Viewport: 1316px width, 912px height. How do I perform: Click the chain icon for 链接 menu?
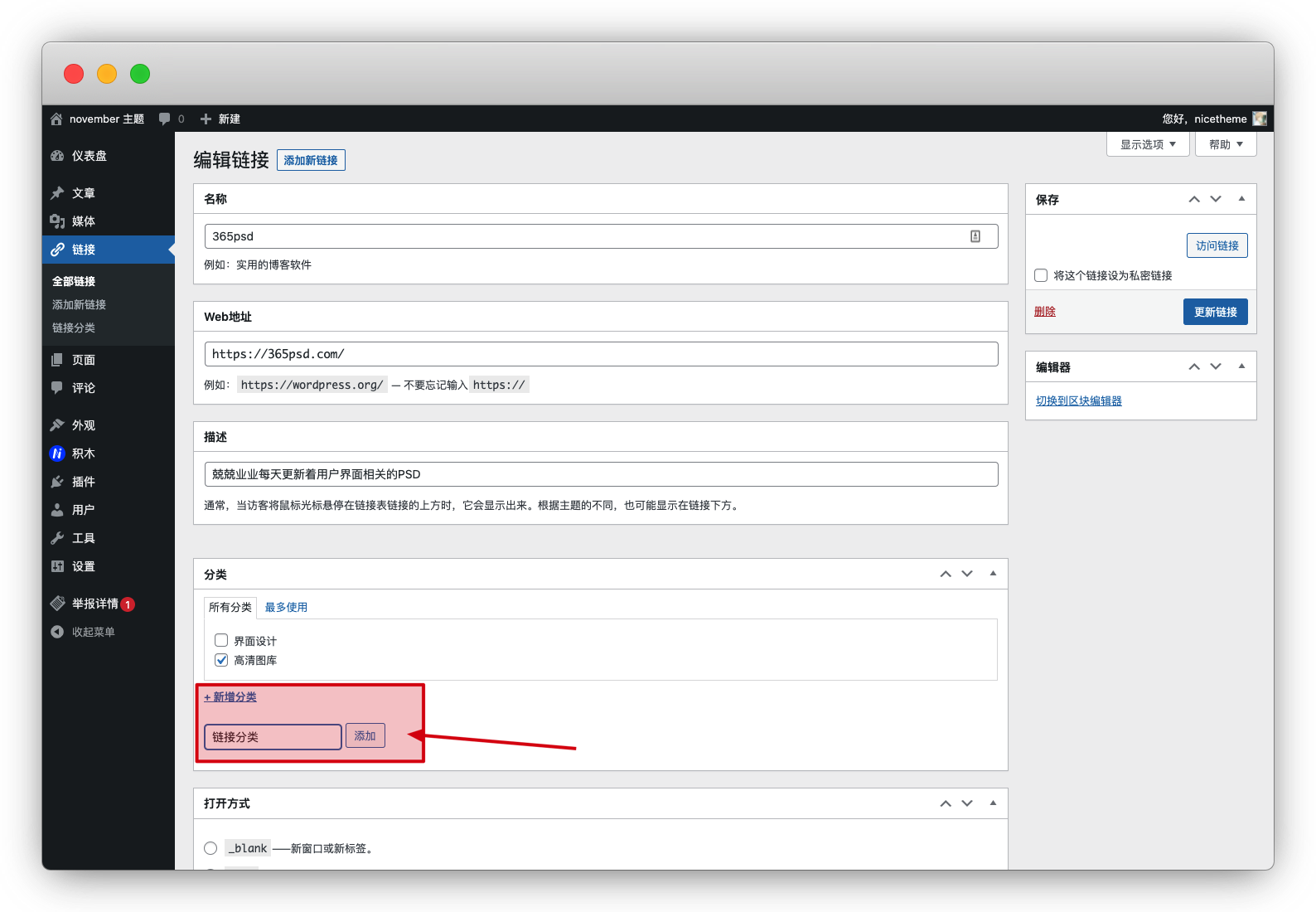click(57, 250)
